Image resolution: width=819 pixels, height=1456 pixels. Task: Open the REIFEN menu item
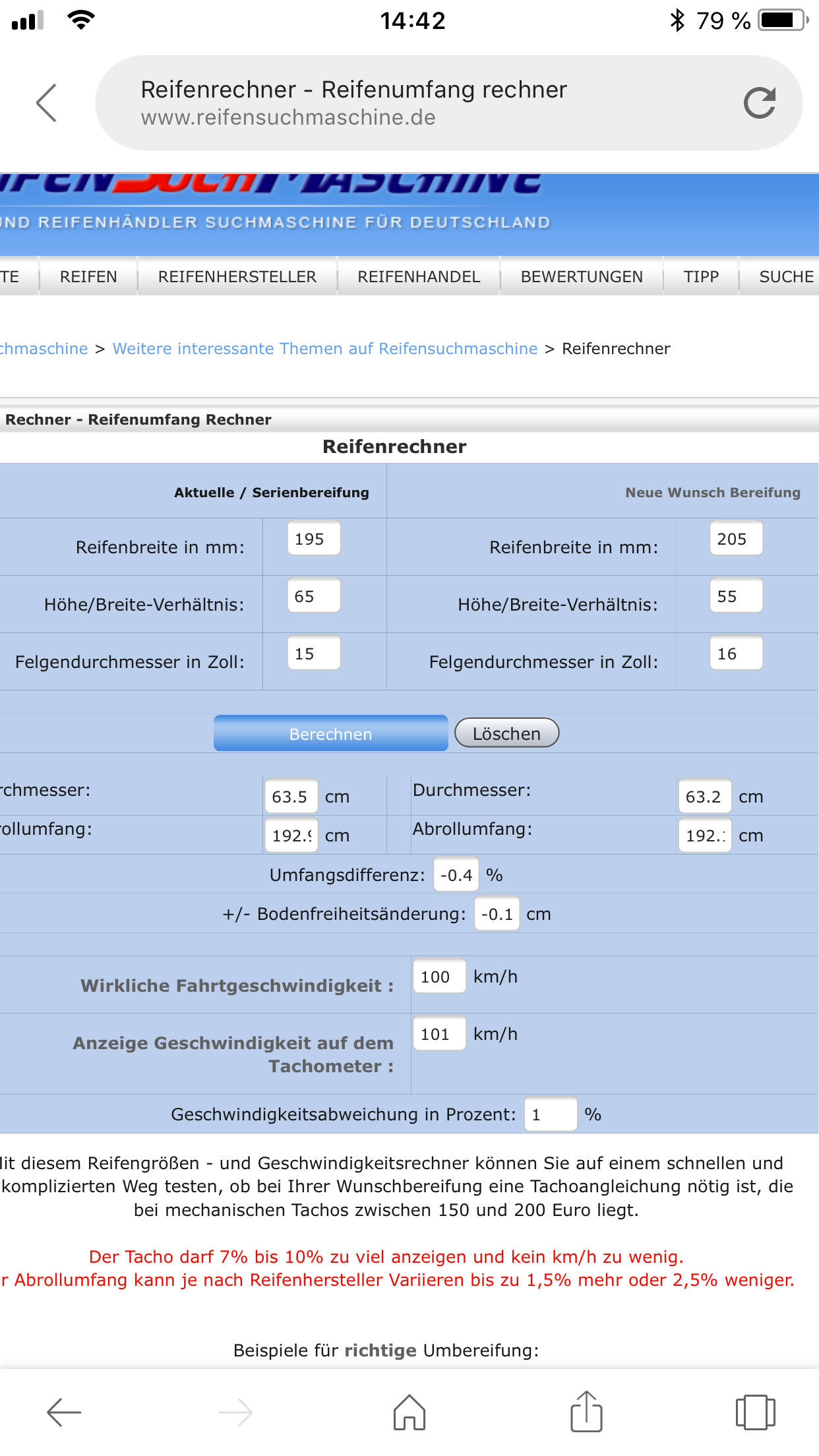tap(88, 276)
